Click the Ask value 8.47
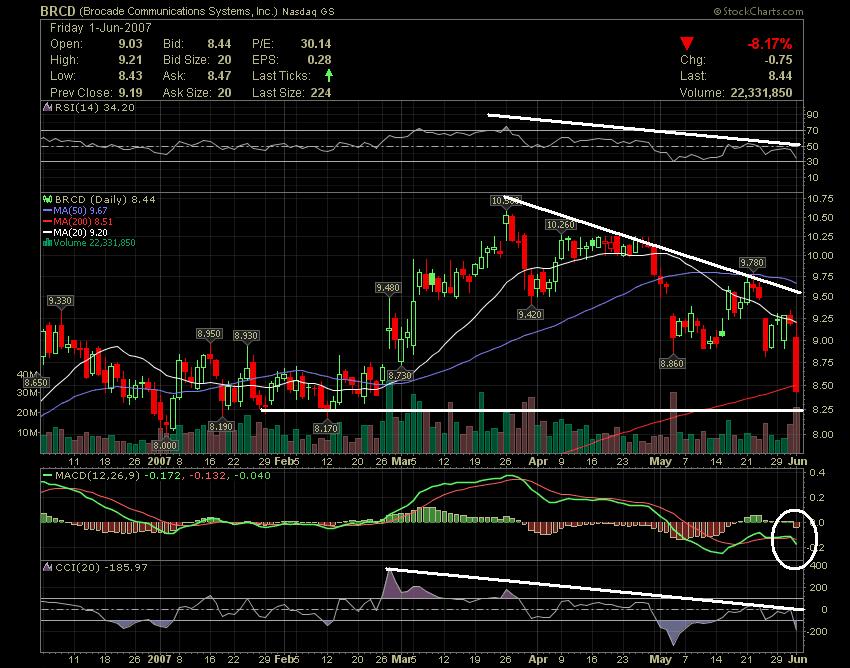The height and width of the screenshot is (668, 850). pyautogui.click(x=220, y=76)
